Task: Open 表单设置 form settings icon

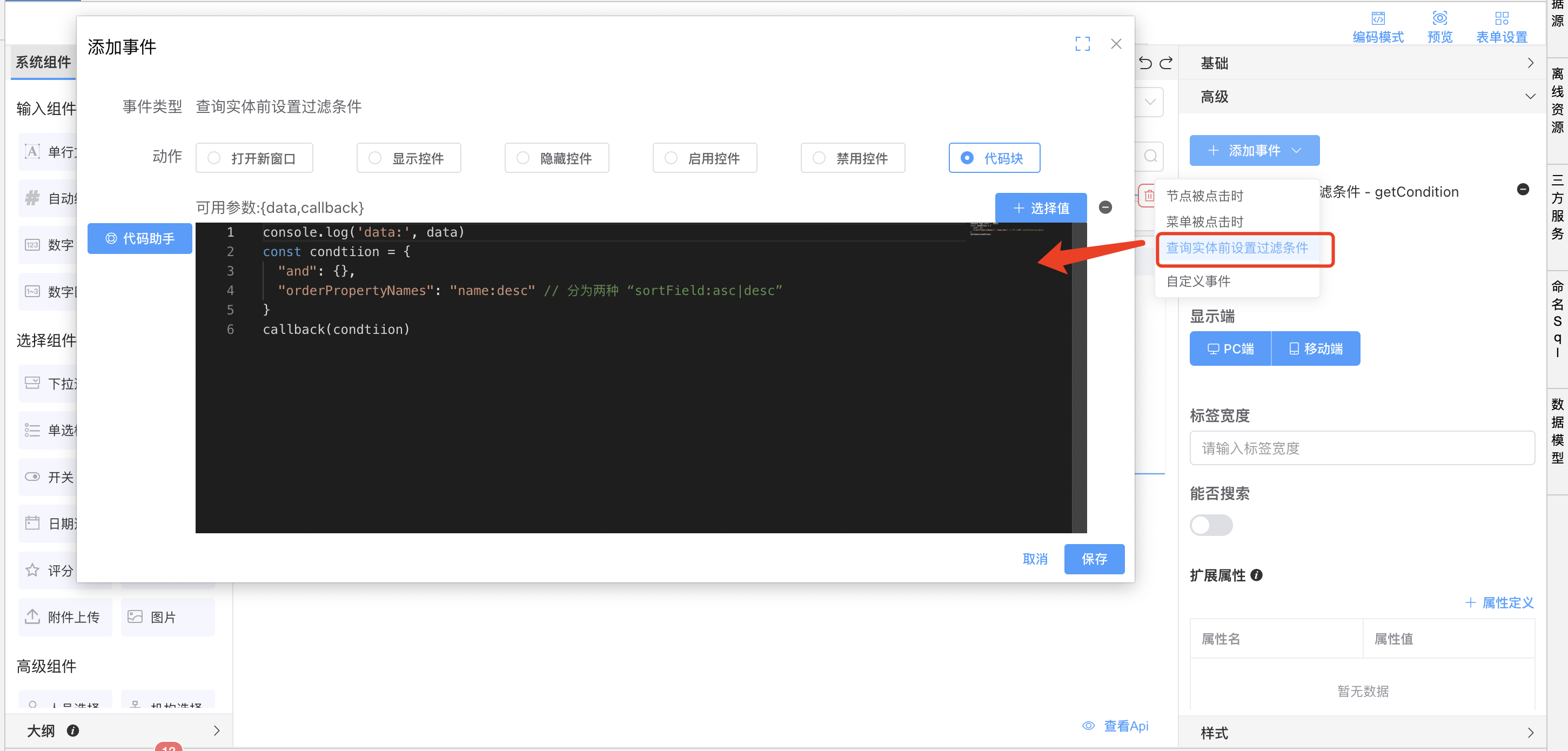Action: (1501, 19)
